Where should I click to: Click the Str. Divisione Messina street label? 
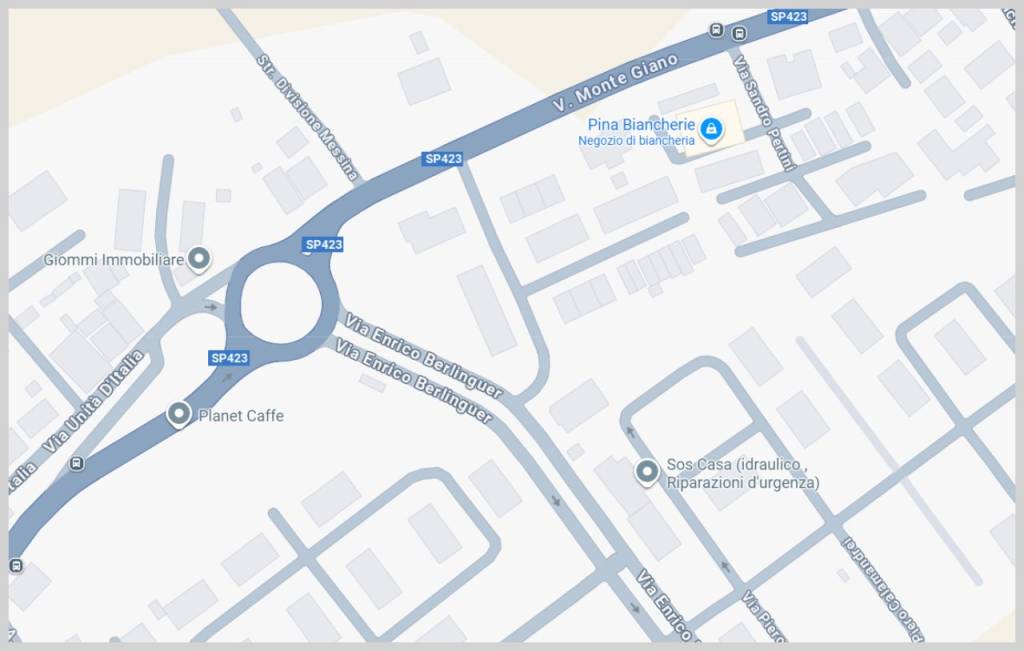coord(307,118)
